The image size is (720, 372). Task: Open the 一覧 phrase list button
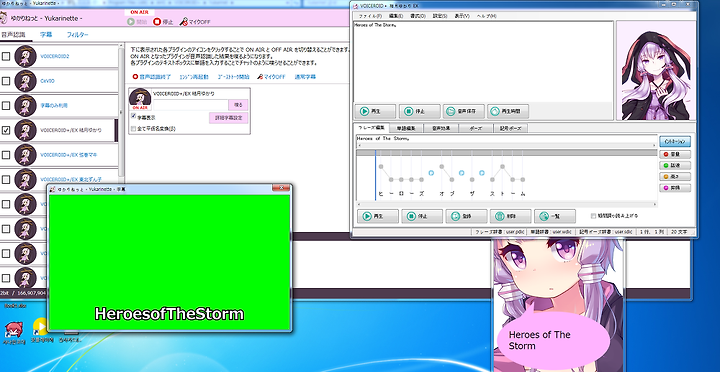(555, 216)
